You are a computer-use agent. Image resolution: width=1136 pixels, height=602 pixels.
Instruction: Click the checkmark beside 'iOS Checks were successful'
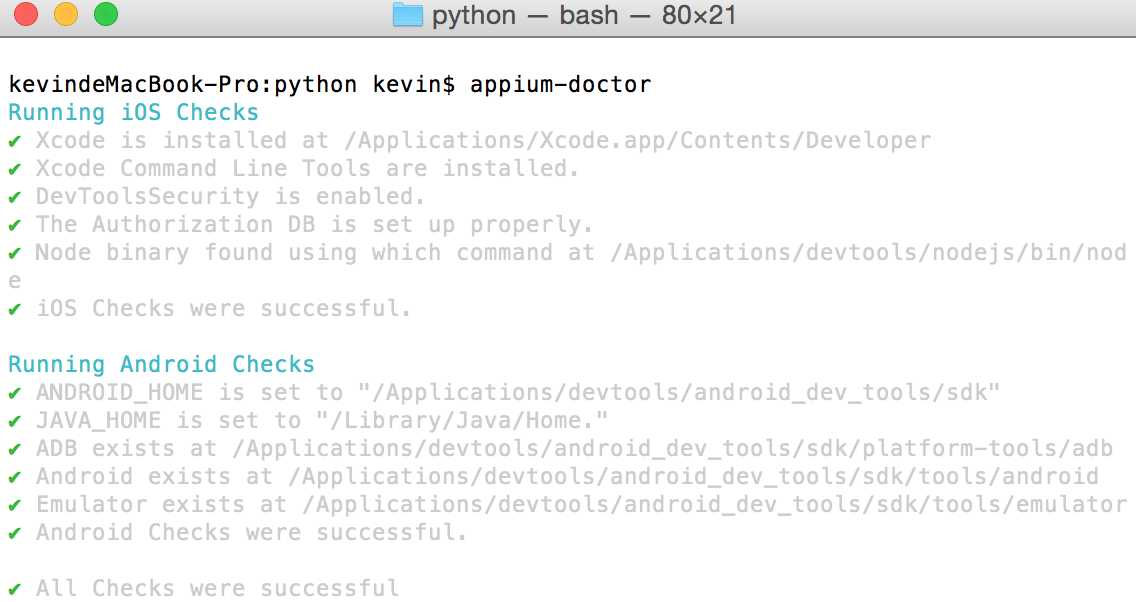click(14, 309)
